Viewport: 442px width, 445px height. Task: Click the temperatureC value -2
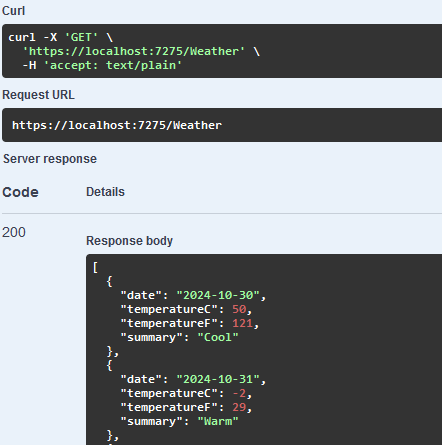239,393
